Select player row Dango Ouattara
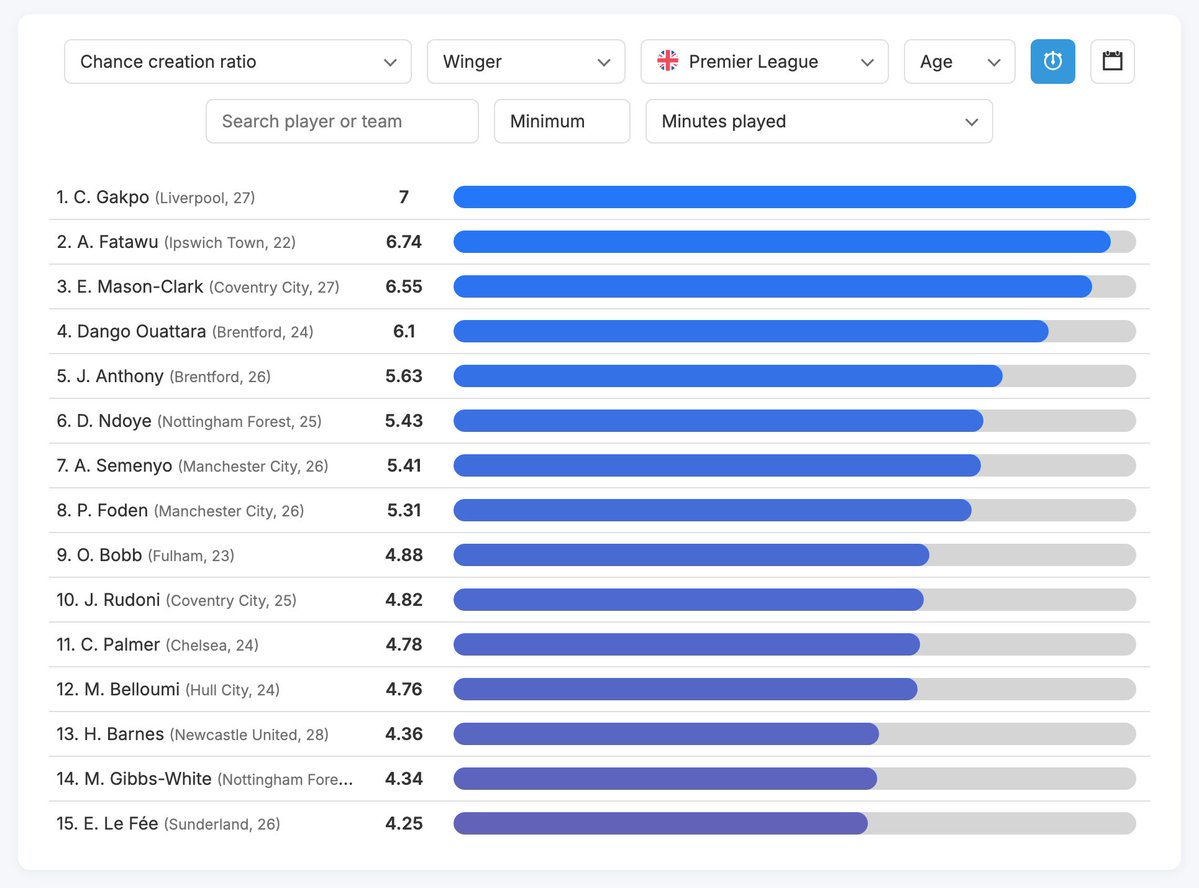 click(x=600, y=331)
